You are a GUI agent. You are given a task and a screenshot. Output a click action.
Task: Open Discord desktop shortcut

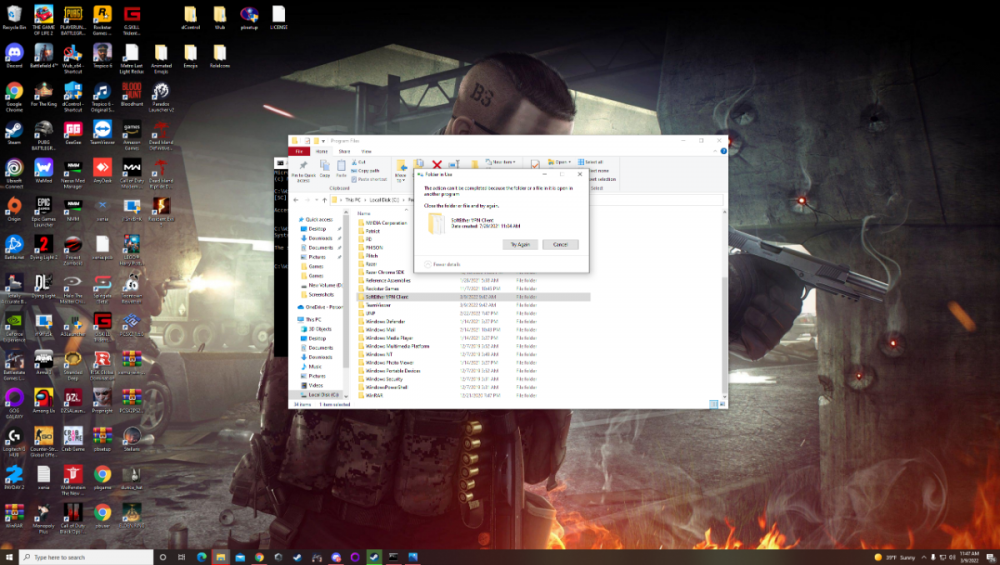click(x=14, y=57)
